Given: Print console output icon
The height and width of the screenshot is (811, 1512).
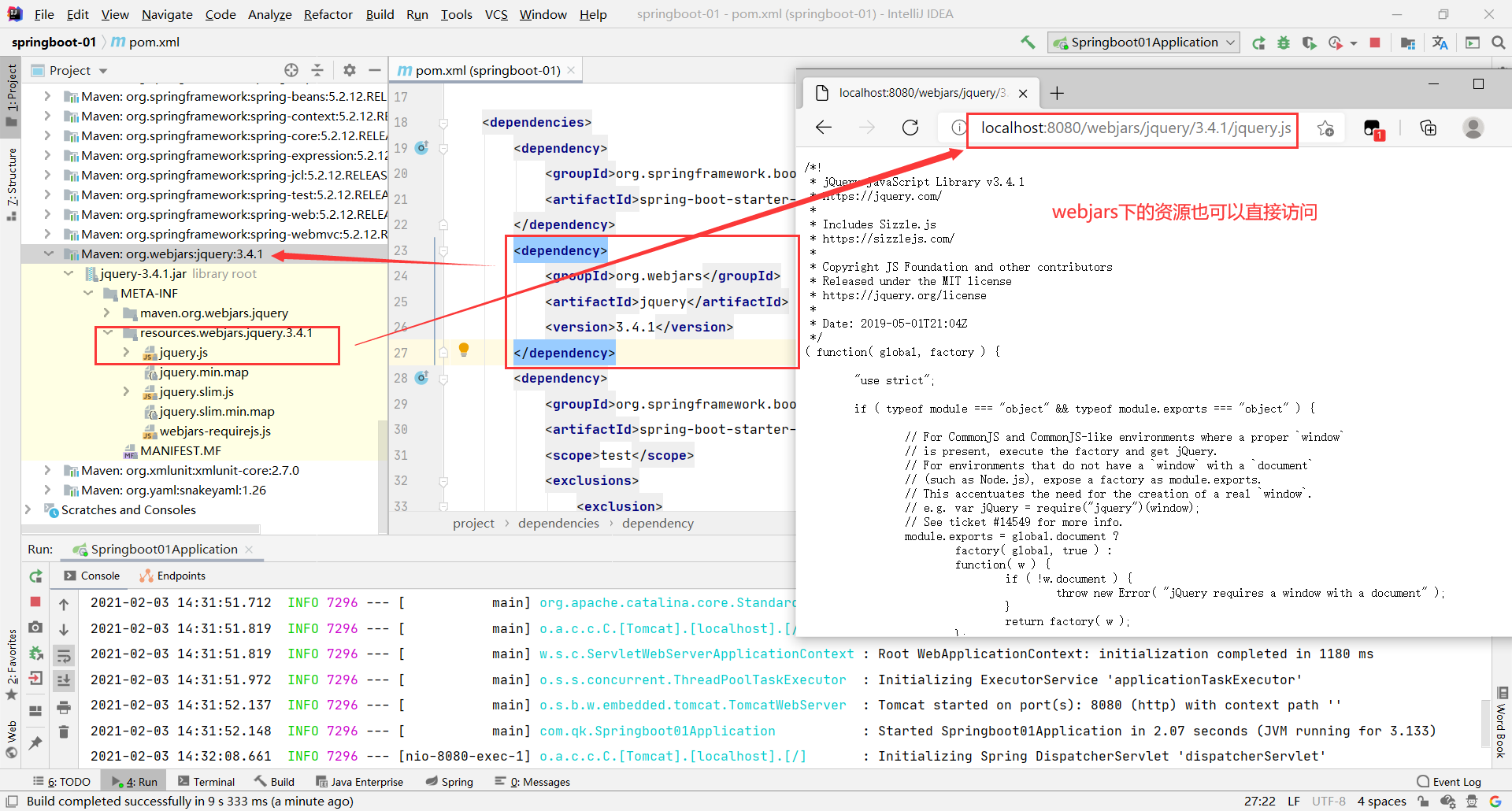Looking at the screenshot, I should [64, 706].
